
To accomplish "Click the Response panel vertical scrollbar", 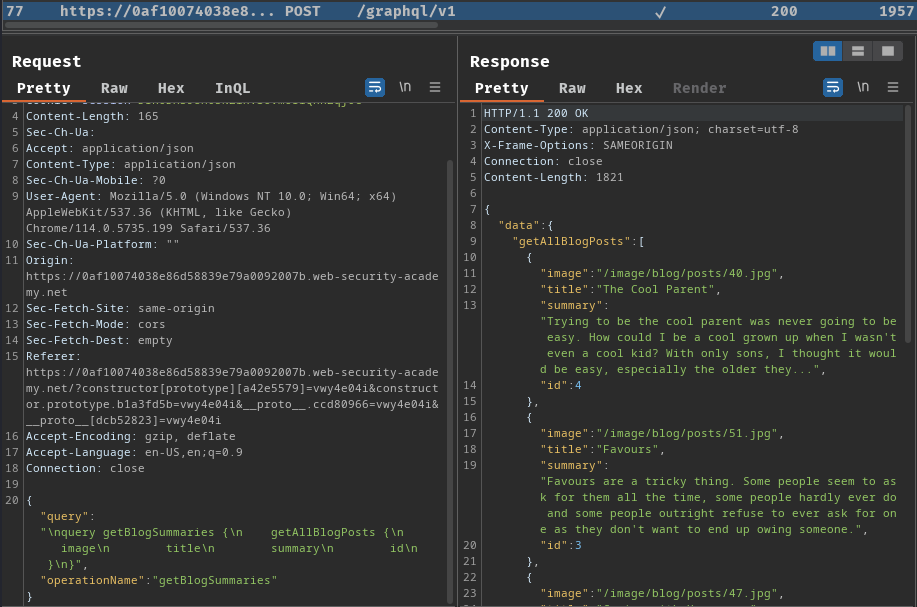I will 908,223.
